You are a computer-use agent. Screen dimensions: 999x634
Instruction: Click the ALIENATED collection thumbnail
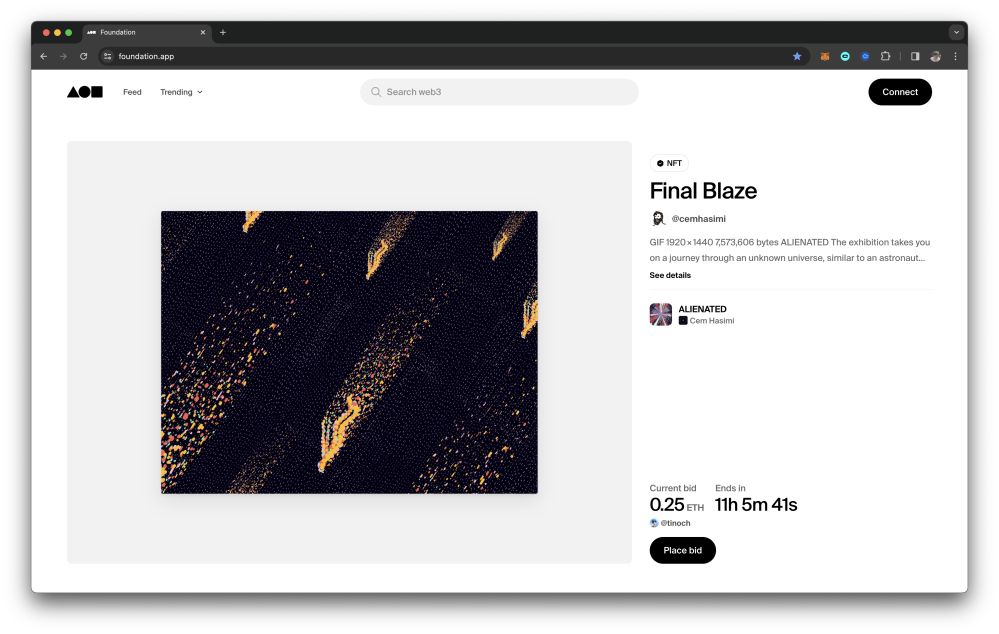point(661,314)
